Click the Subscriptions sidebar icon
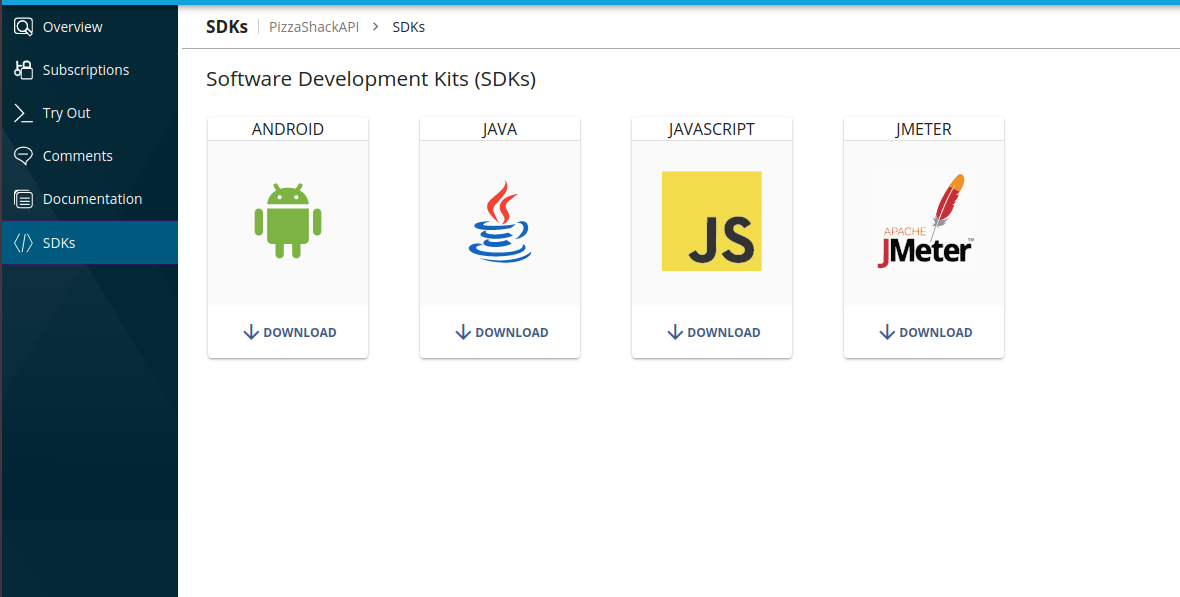Screen dimensions: 1180x597 (23, 70)
